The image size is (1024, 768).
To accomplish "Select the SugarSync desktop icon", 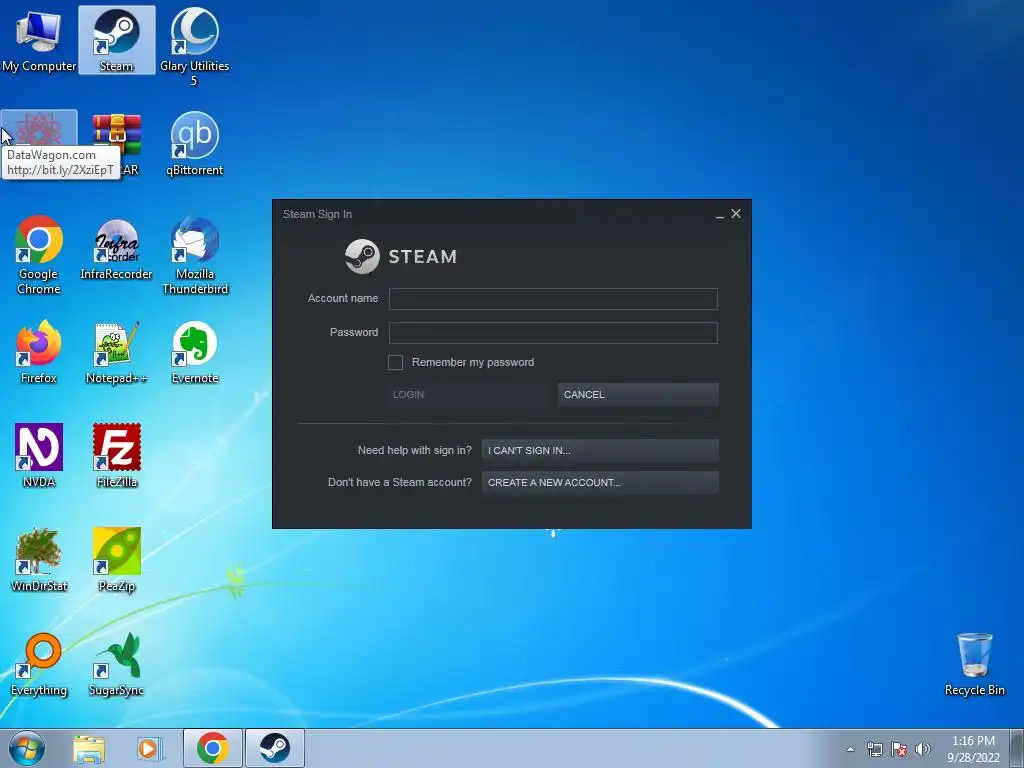I will click(116, 663).
